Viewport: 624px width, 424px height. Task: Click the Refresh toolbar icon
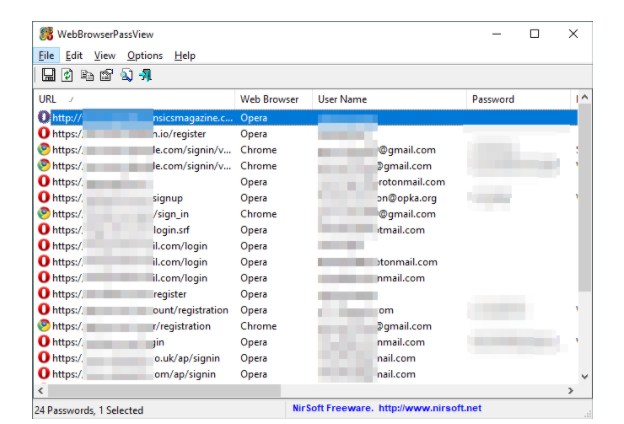[x=67, y=75]
